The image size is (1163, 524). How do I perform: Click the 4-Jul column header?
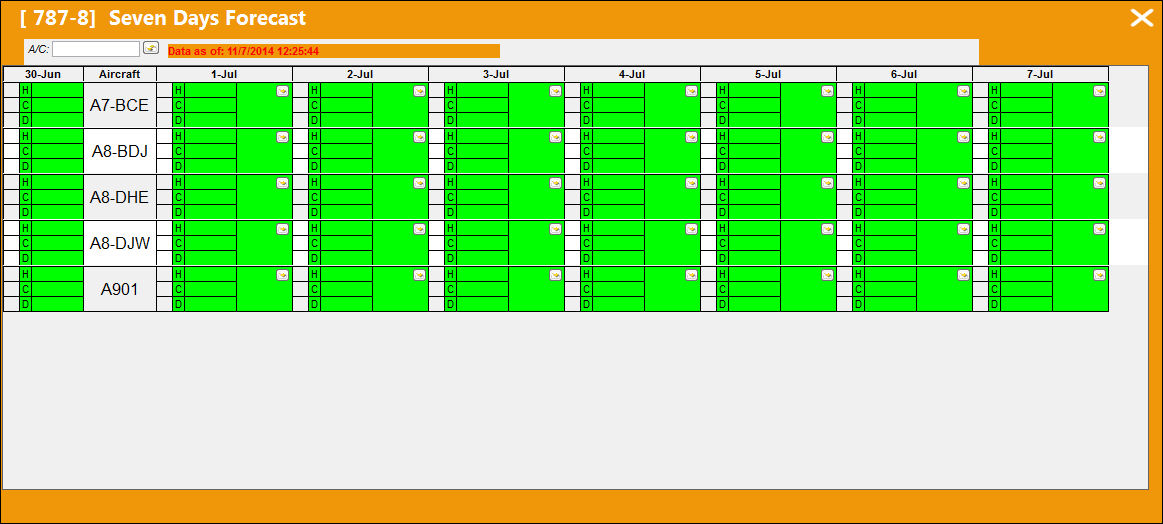632,74
